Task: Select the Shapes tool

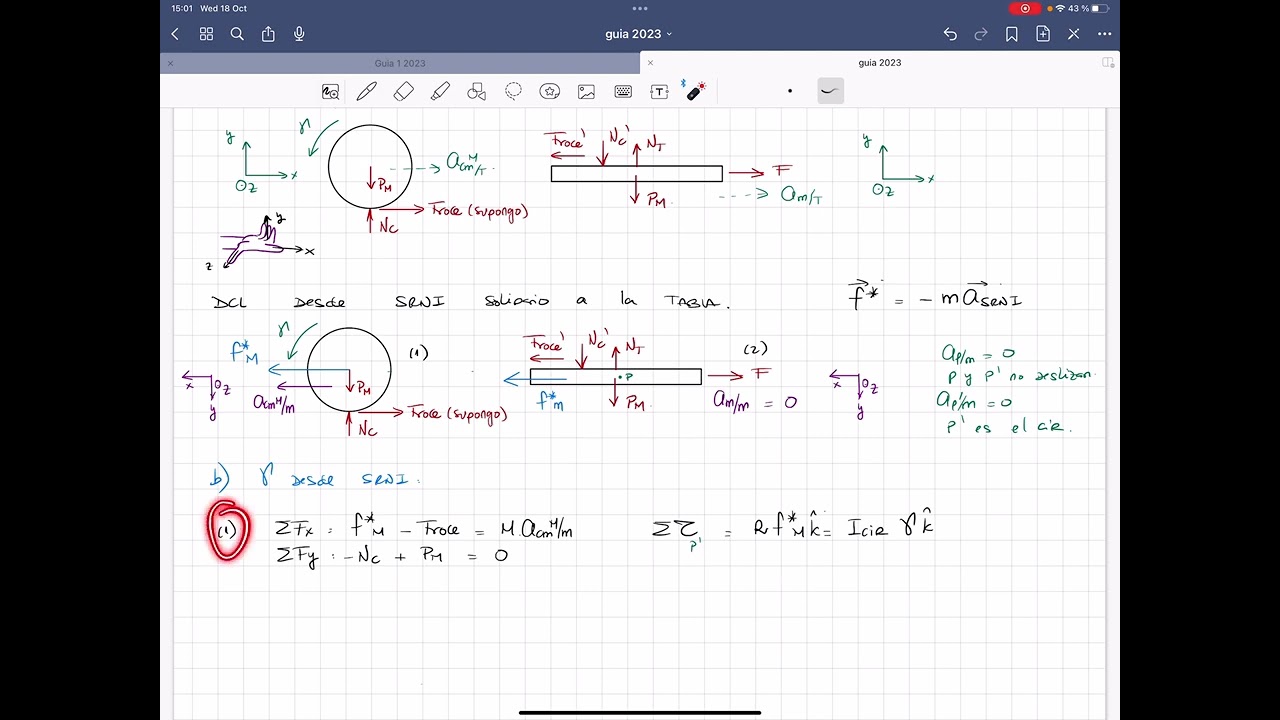Action: (477, 92)
